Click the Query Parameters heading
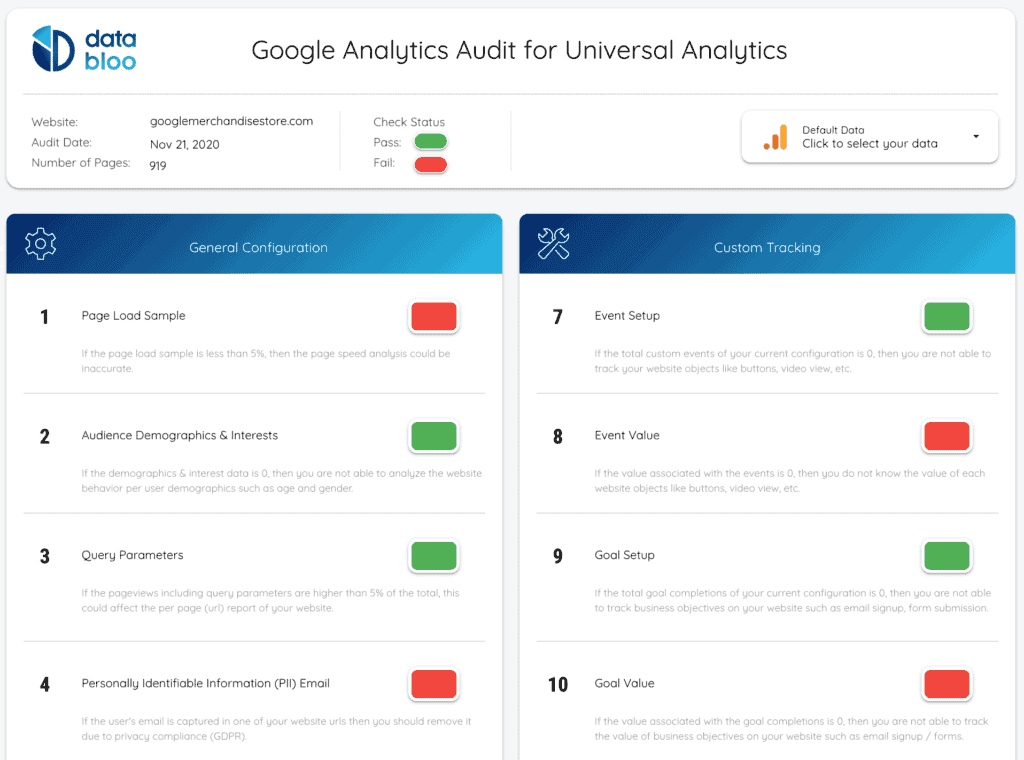The width and height of the screenshot is (1024, 760). pyautogui.click(x=133, y=555)
